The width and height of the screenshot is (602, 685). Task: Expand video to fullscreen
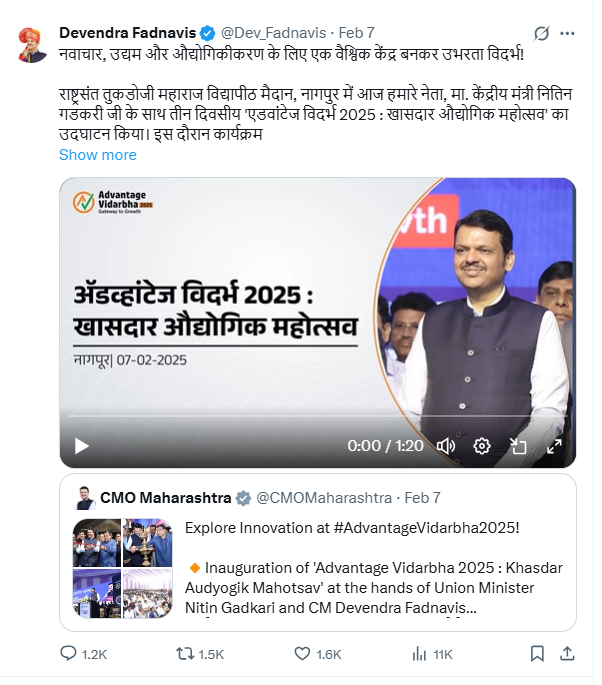(554, 446)
